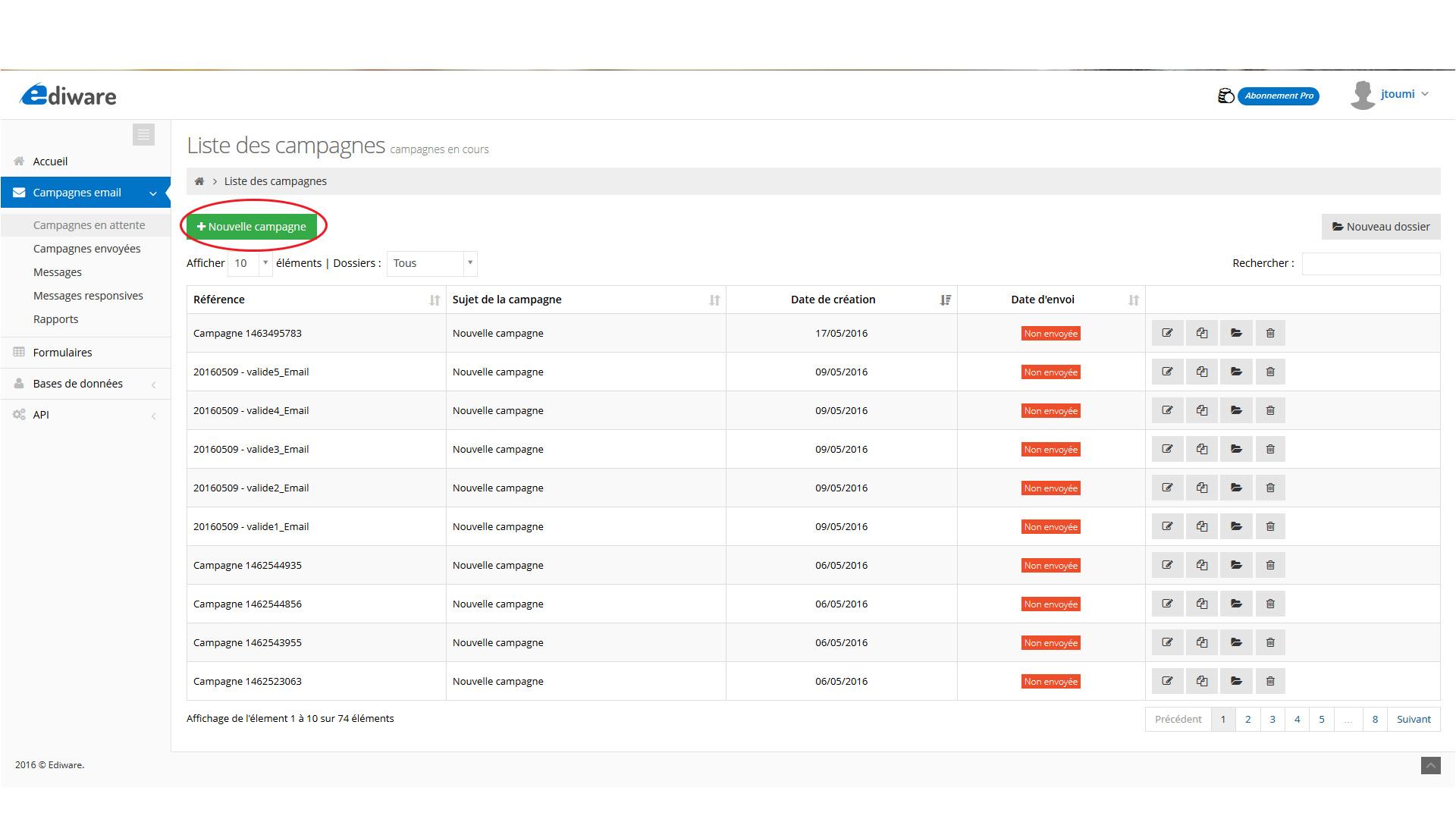This screenshot has width=1456, height=819.
Task: Duplicate the valide3_Email campaign
Action: click(x=1202, y=449)
